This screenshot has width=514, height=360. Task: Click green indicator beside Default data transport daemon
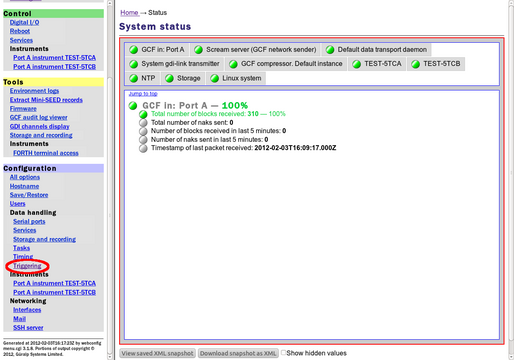click(330, 50)
